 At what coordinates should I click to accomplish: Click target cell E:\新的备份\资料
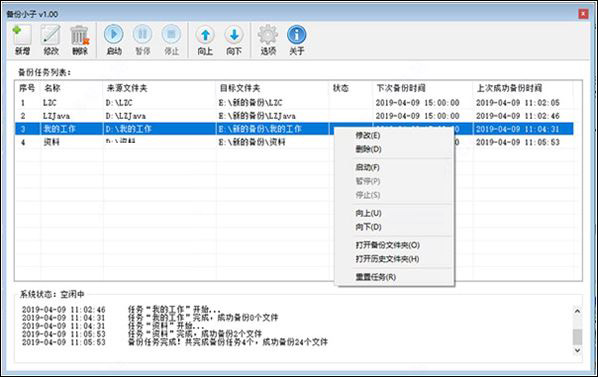tap(252, 142)
